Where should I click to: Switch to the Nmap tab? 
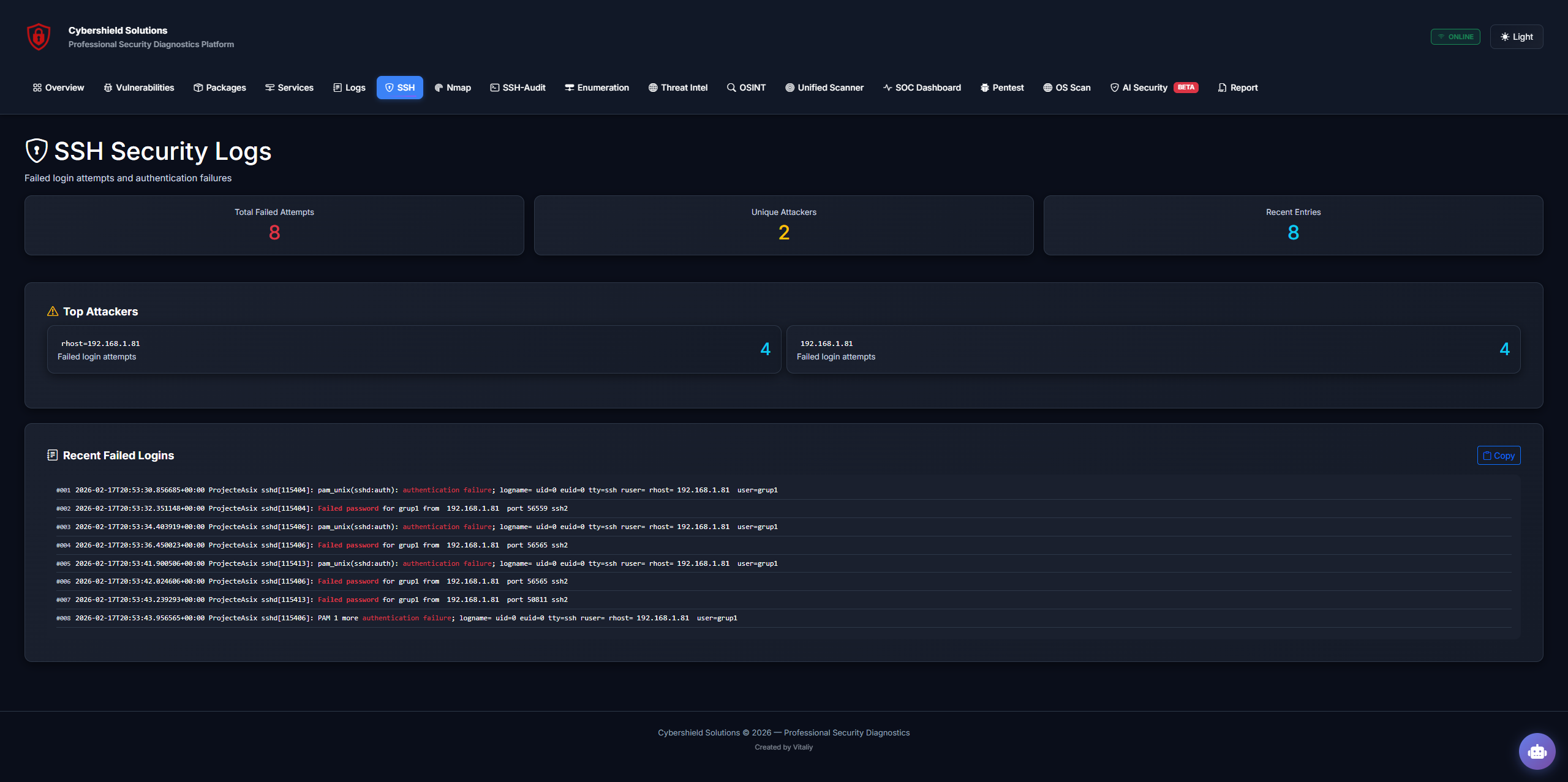coord(453,88)
